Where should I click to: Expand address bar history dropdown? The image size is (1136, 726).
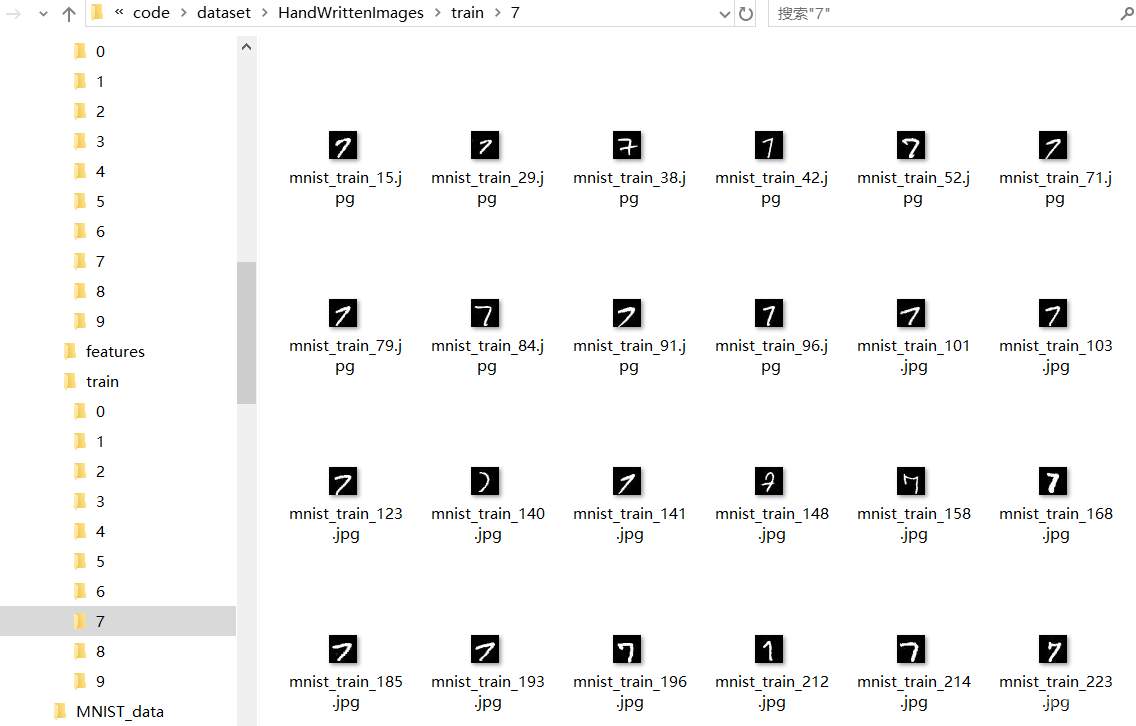(724, 14)
